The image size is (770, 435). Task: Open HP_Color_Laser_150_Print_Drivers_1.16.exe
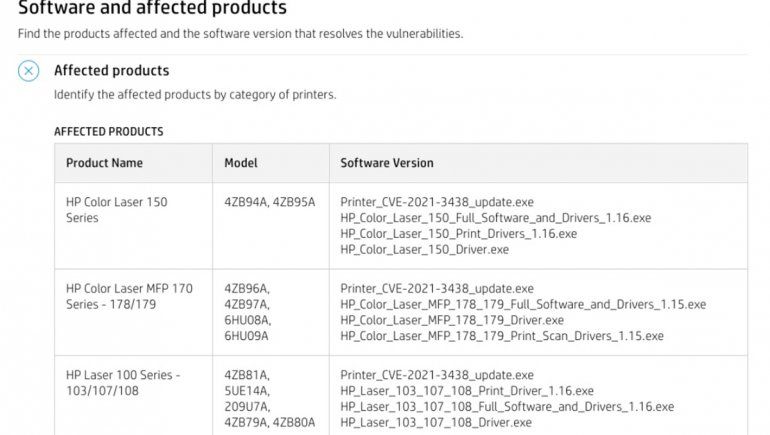pyautogui.click(x=458, y=234)
